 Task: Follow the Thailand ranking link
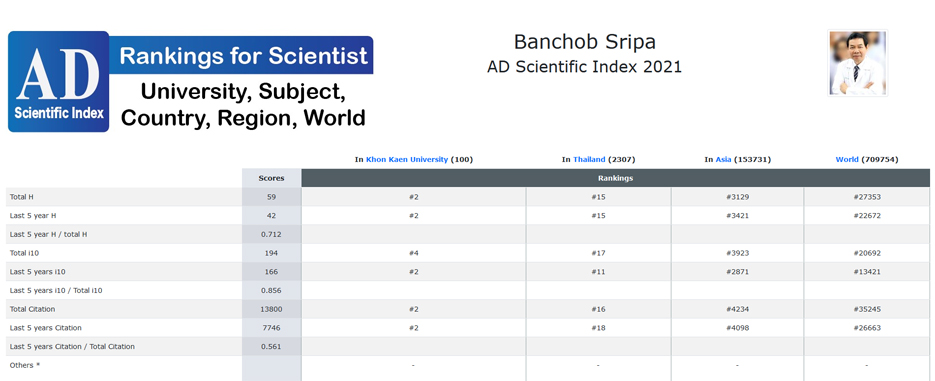tap(589, 159)
